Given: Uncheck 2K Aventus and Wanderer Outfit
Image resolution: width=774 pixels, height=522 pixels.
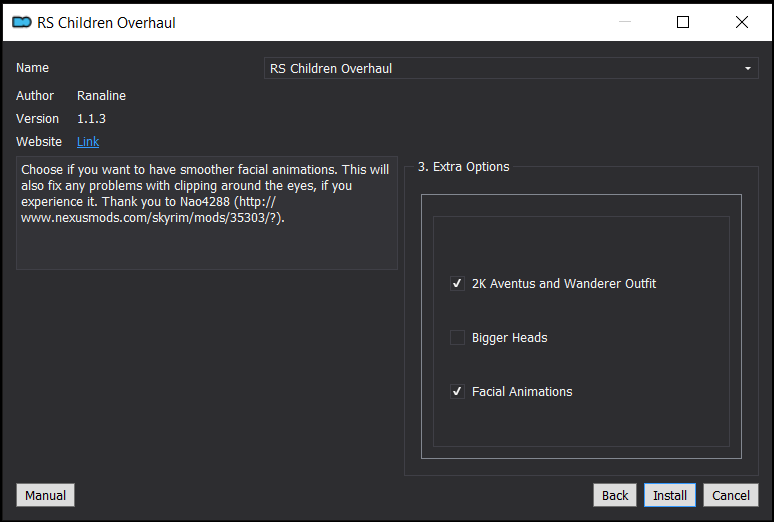Looking at the screenshot, I should click(x=457, y=283).
